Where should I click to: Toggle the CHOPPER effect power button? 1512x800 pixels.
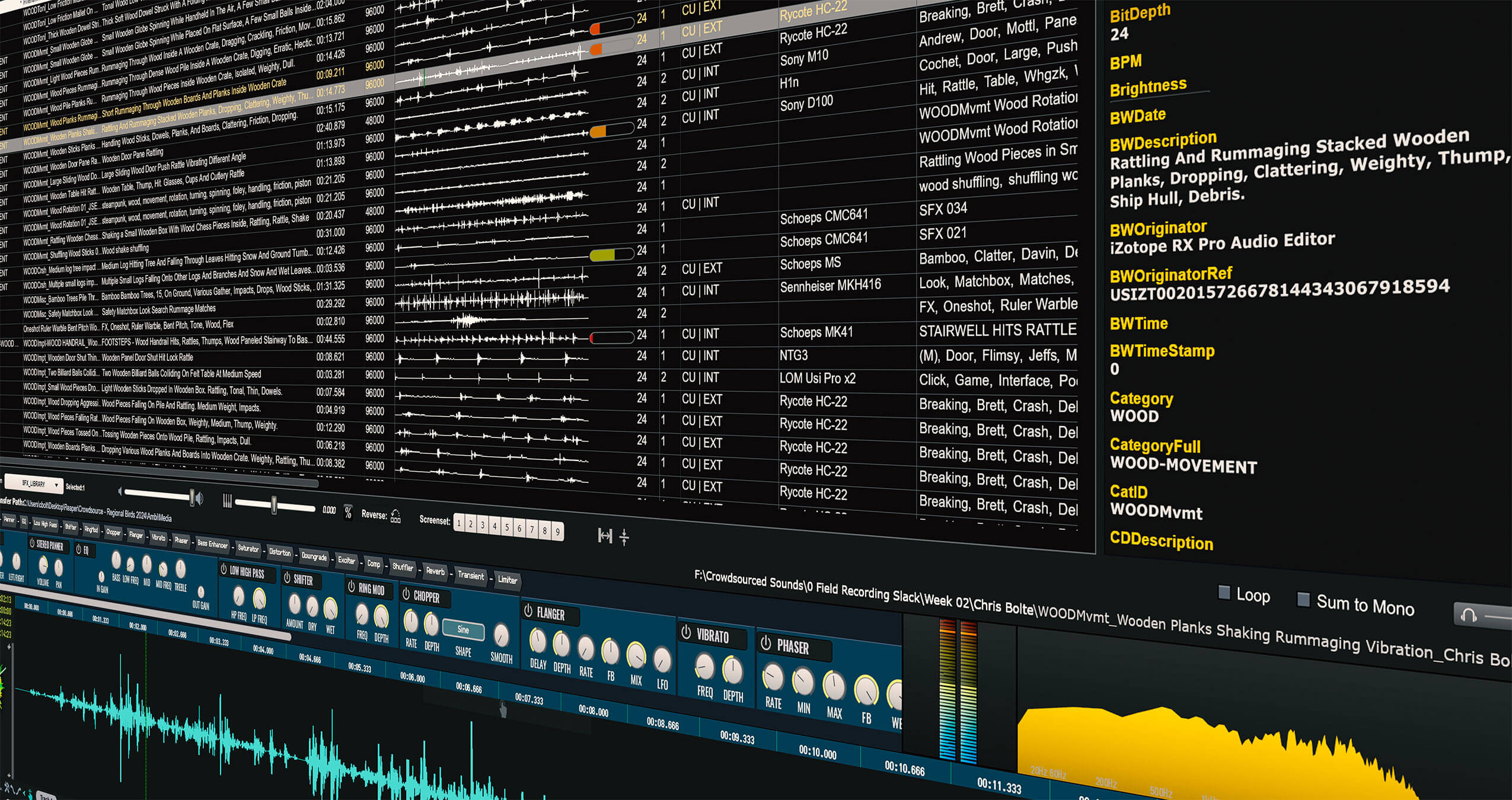[x=406, y=594]
